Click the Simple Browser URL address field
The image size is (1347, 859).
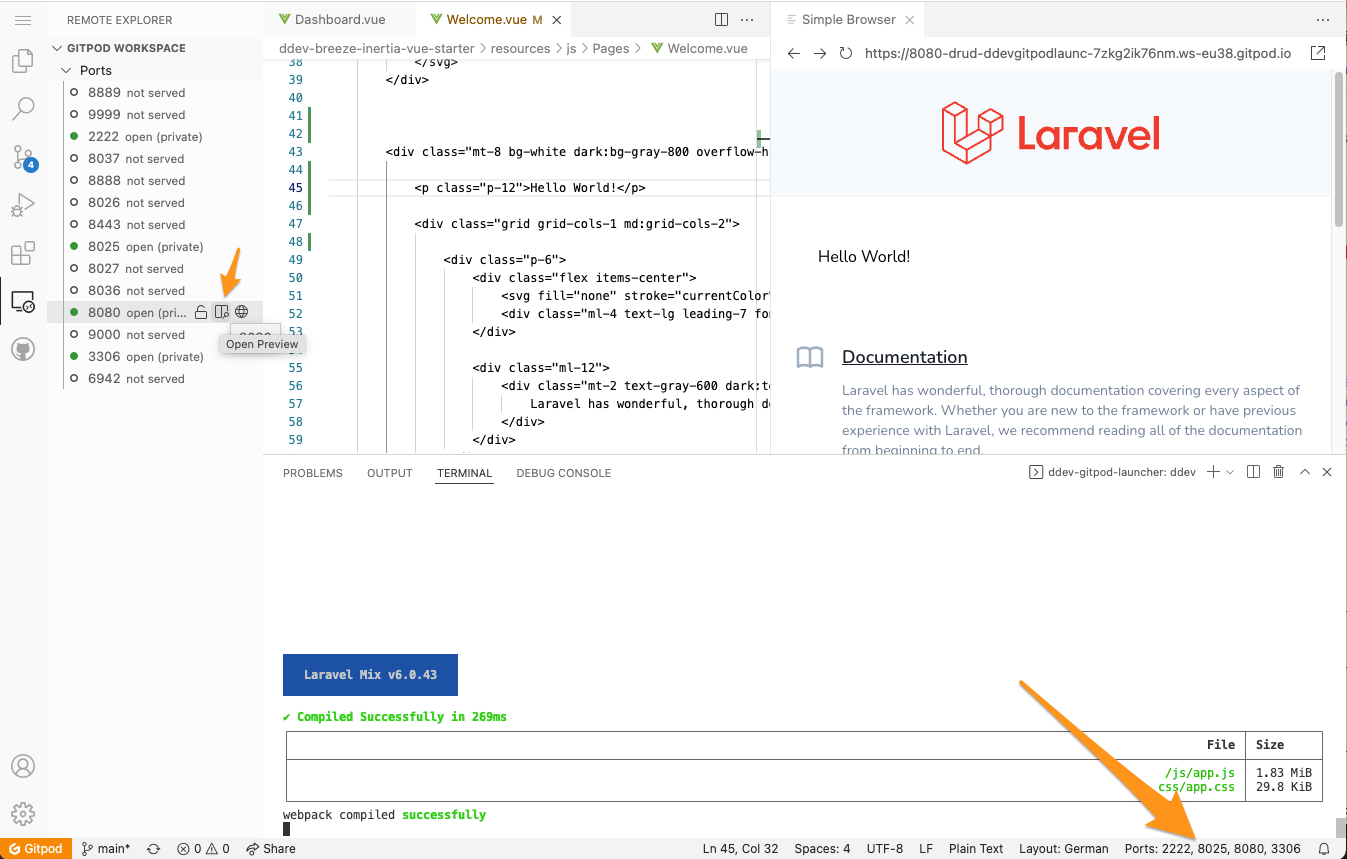pyautogui.click(x=1080, y=53)
